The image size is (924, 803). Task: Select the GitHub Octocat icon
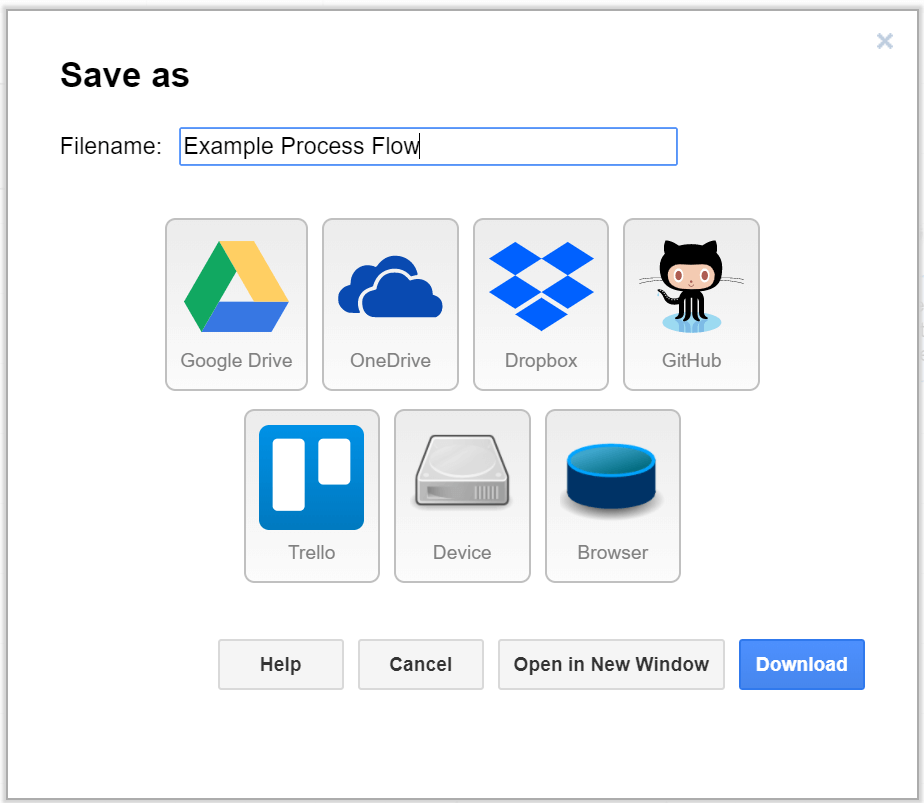[x=691, y=286]
